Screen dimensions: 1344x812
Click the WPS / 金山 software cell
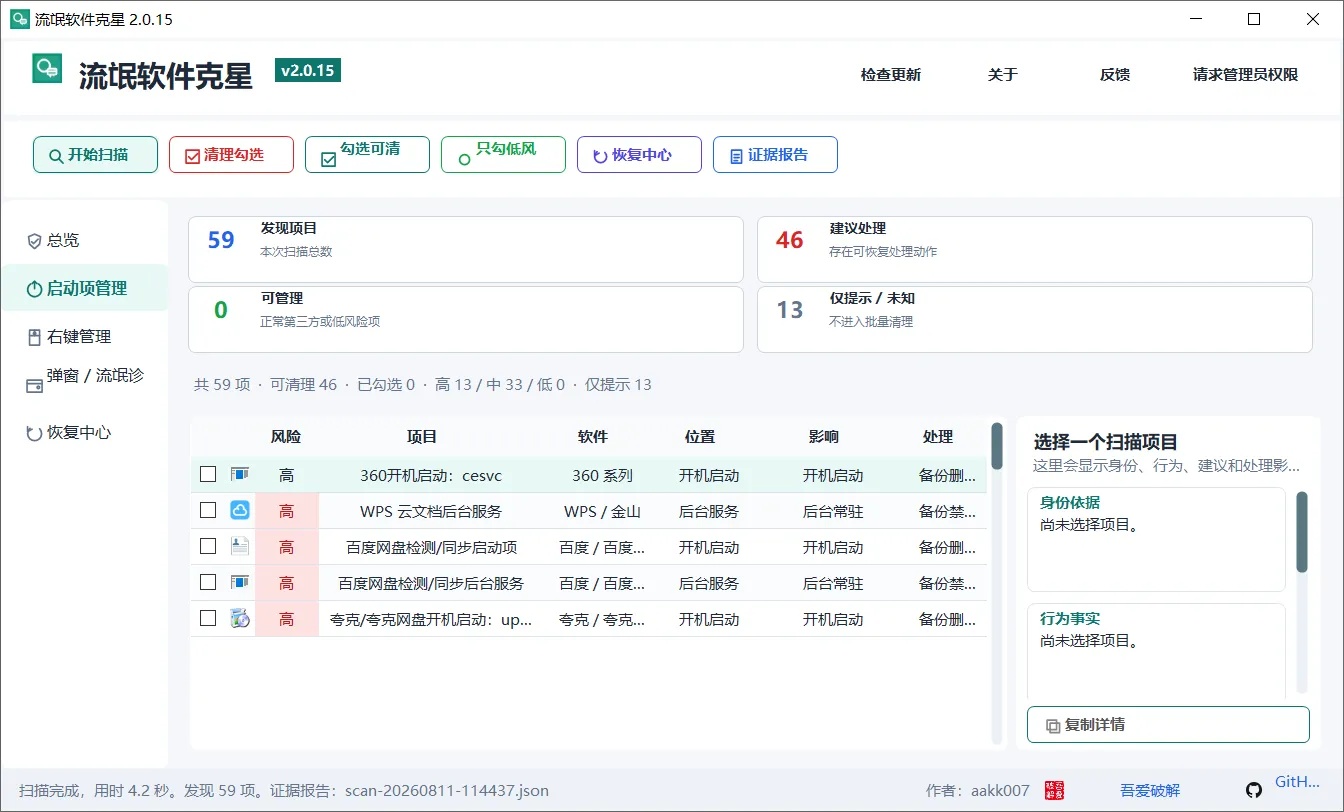602,511
